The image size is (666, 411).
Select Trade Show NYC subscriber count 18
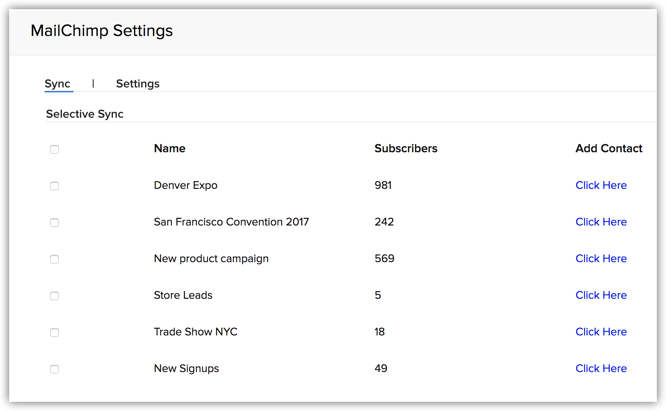coord(379,332)
